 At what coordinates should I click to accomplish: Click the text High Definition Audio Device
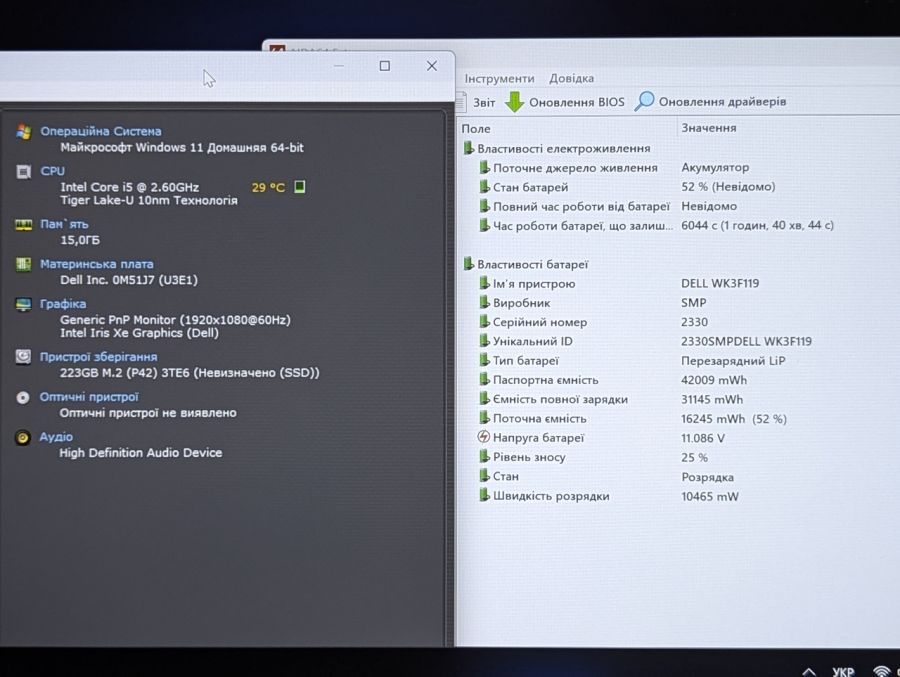click(141, 453)
